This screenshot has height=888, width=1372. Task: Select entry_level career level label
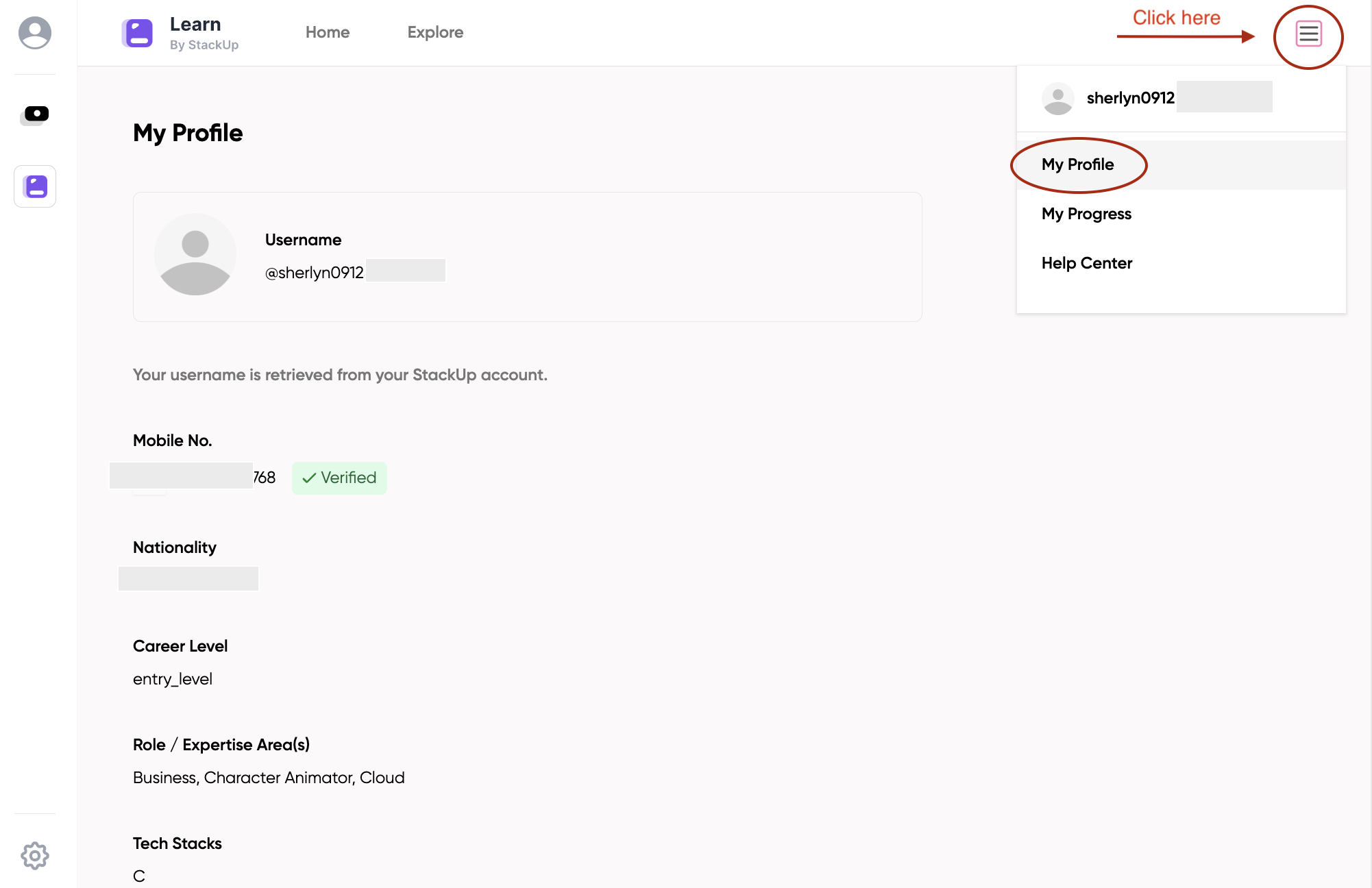click(x=172, y=680)
